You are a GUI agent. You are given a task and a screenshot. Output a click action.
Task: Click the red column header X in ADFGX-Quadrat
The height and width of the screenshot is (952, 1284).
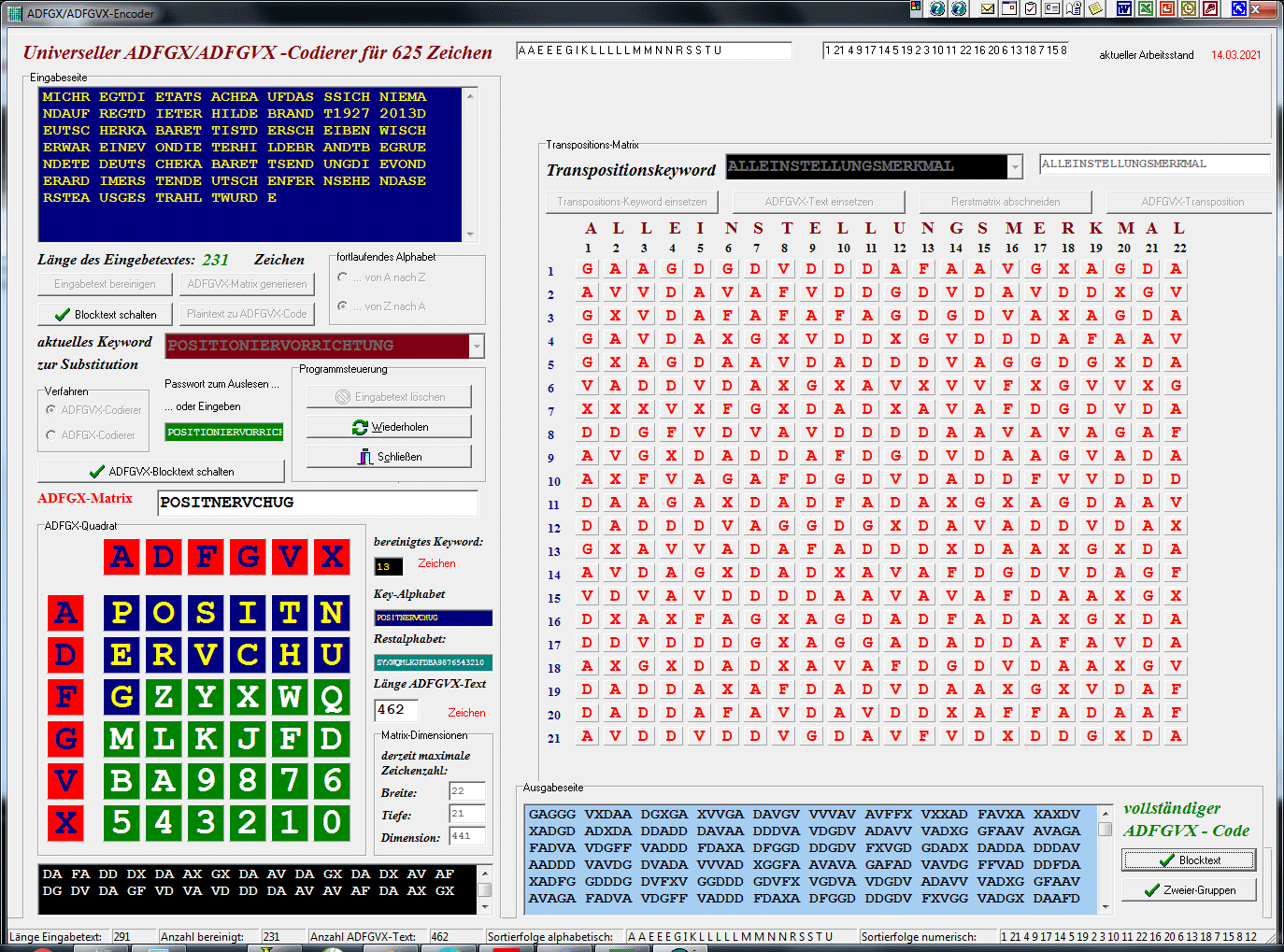point(332,557)
